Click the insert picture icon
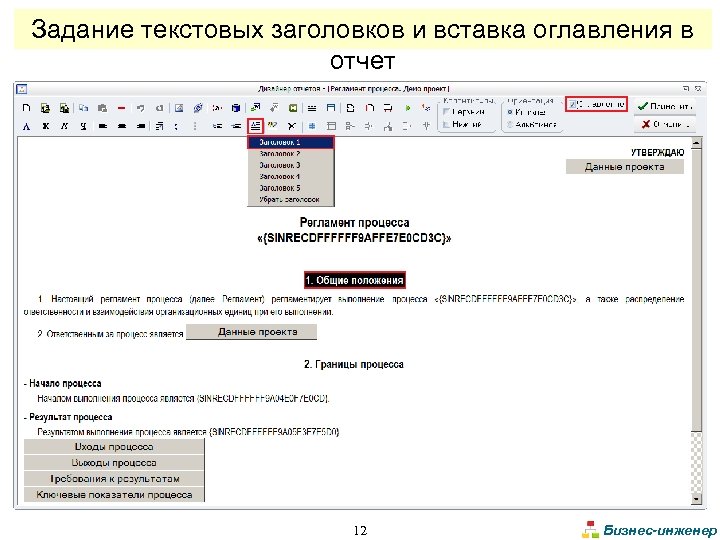This screenshot has width=720, height=540. [179, 108]
